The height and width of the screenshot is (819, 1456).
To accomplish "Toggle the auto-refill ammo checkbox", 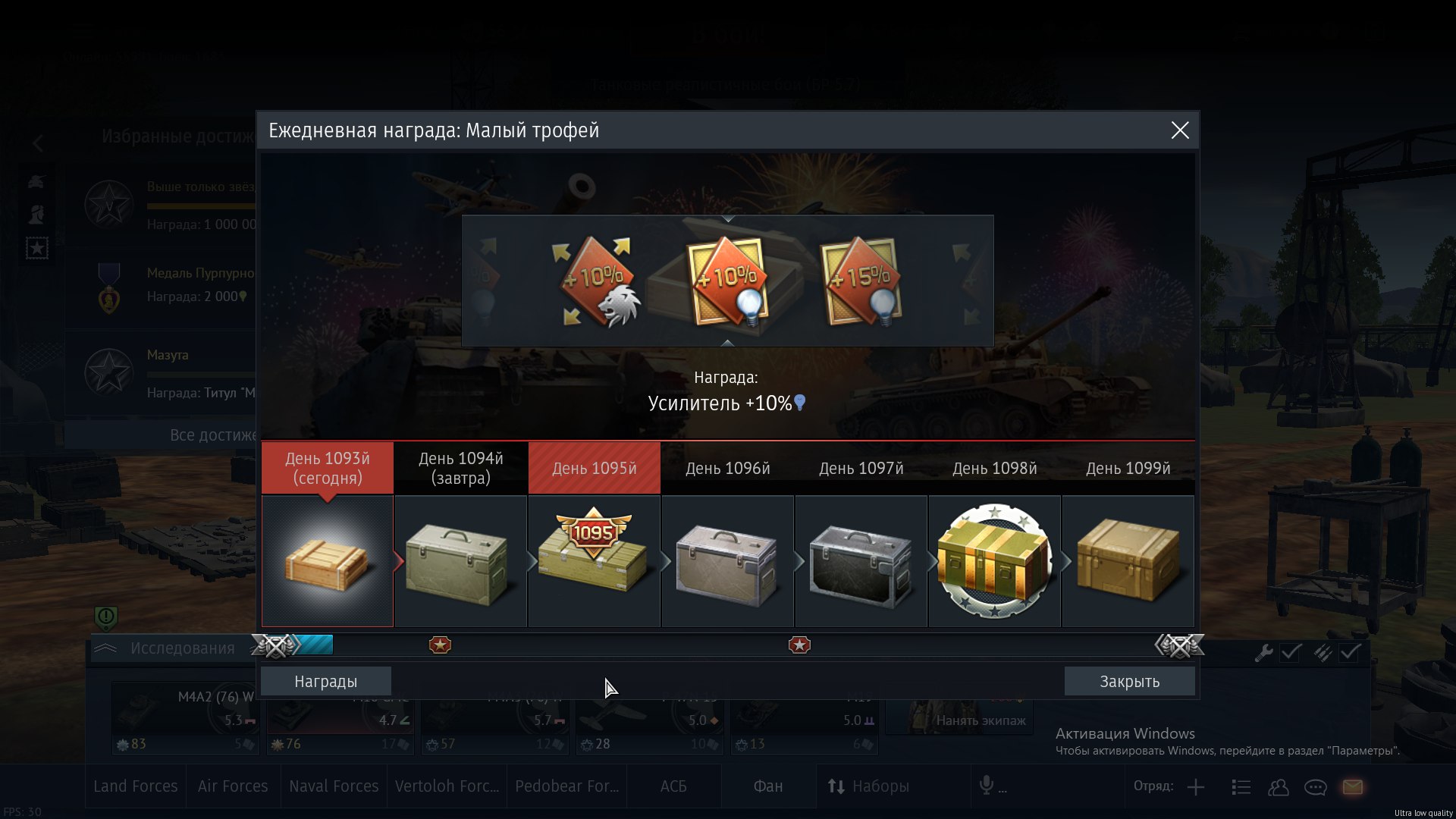I will tap(1350, 652).
